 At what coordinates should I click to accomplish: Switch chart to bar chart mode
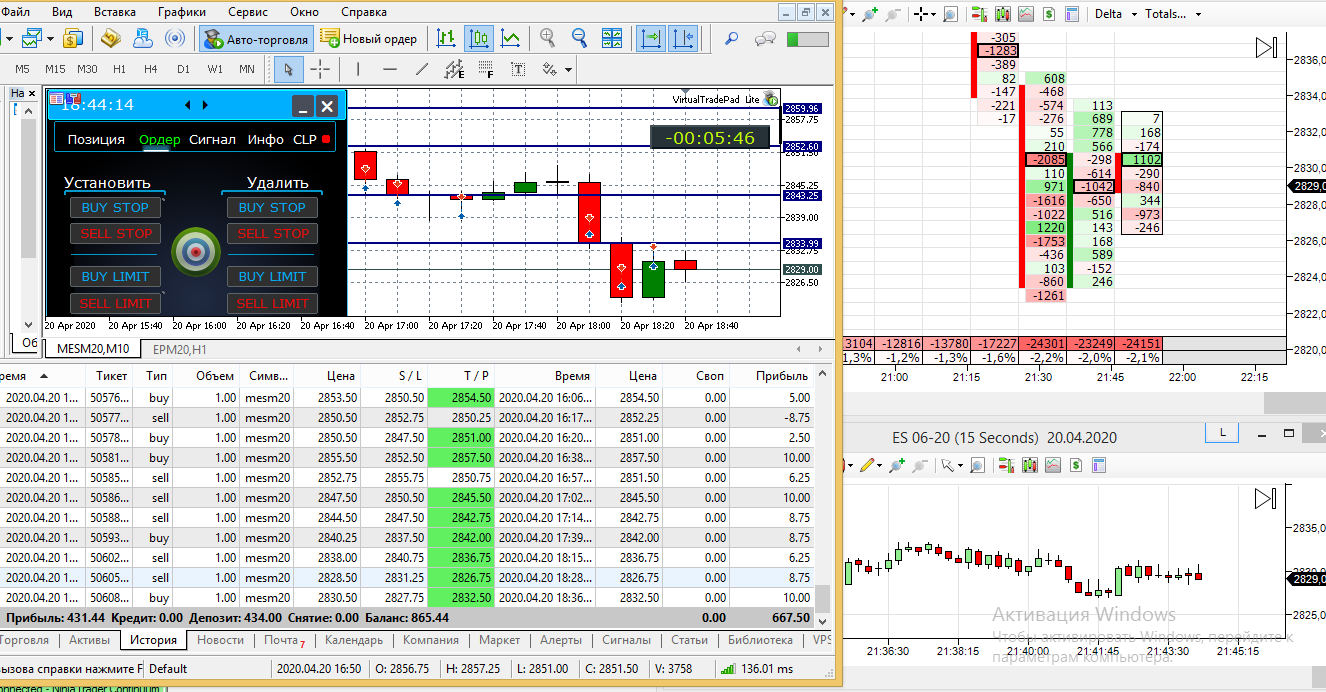[446, 39]
